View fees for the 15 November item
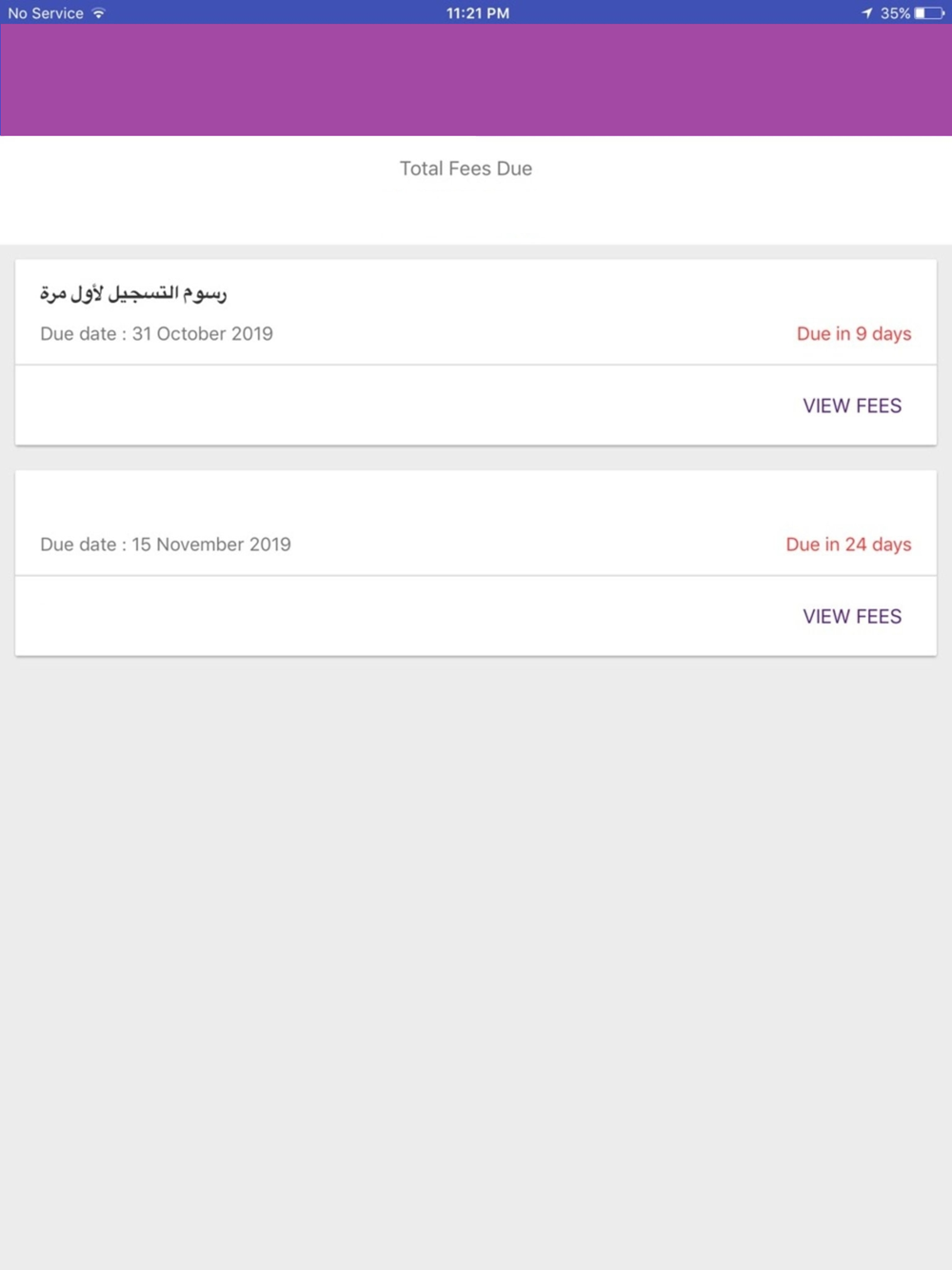952x1270 pixels. (x=852, y=616)
